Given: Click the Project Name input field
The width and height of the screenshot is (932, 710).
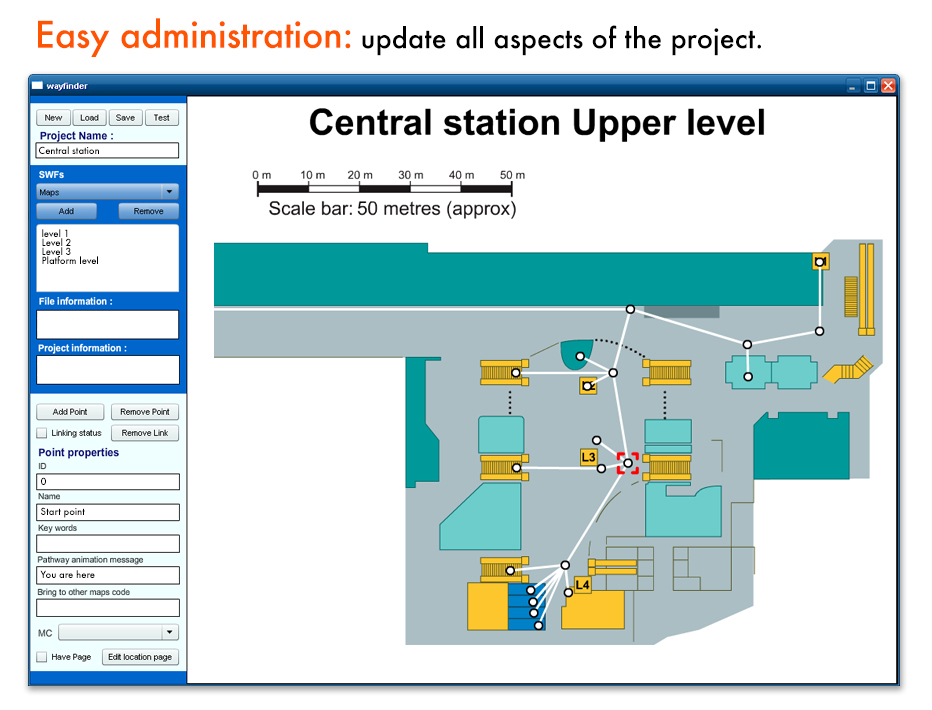Looking at the screenshot, I should click(107, 151).
